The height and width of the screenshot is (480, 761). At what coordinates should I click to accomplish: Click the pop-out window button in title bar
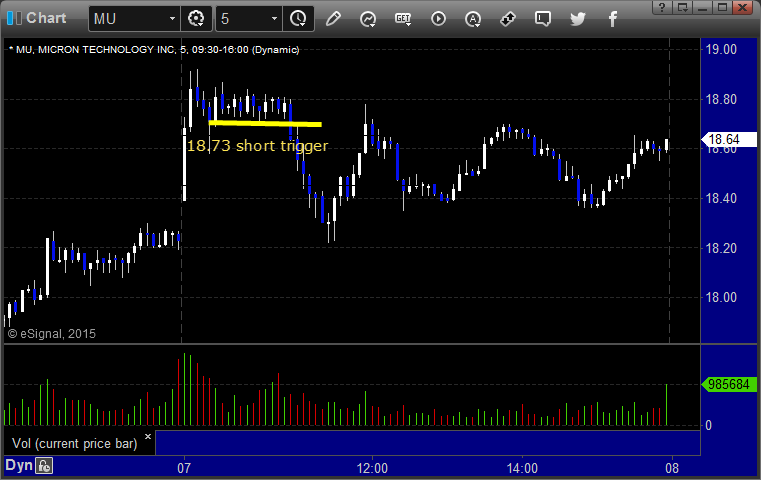pos(683,7)
